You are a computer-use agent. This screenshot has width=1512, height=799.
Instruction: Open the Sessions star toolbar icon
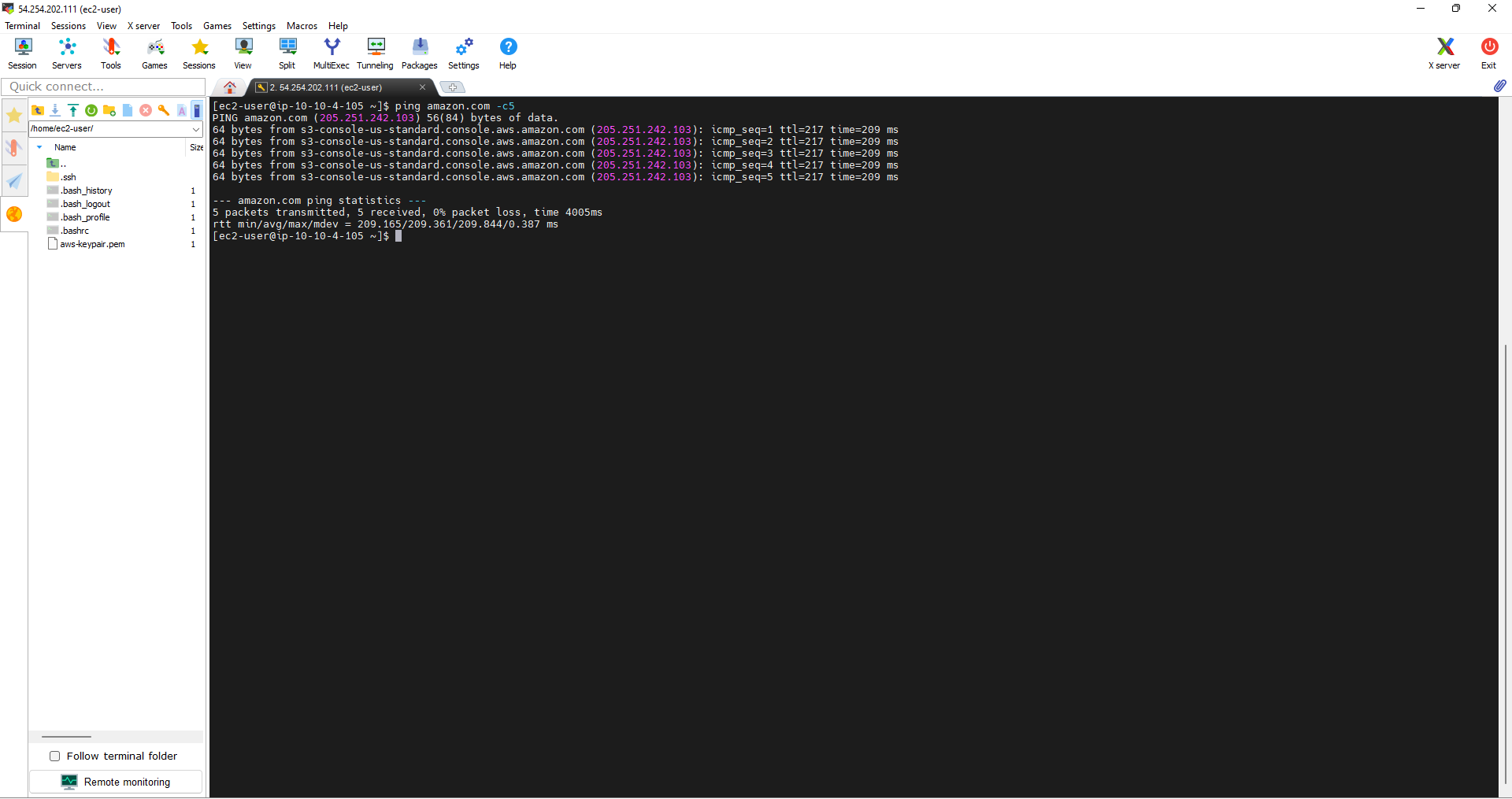pos(199,54)
